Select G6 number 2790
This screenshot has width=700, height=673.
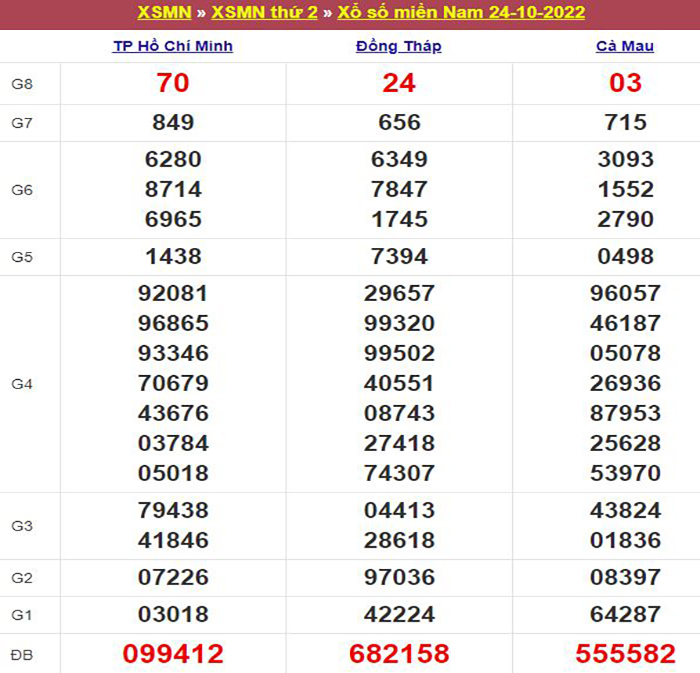click(x=625, y=219)
